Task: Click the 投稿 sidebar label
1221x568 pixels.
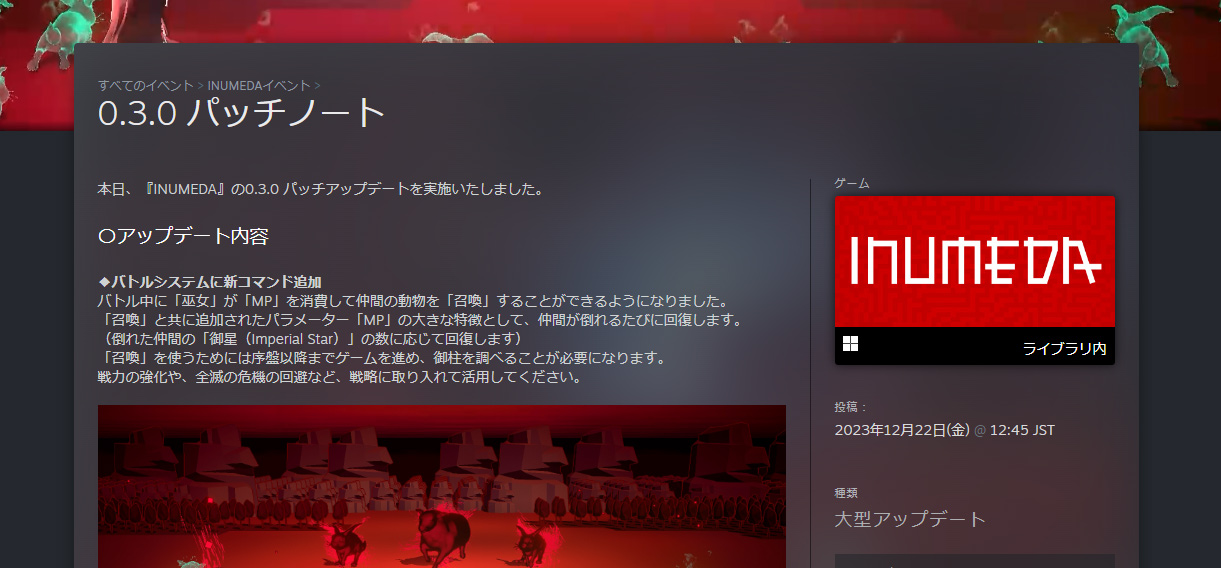Action: coord(850,407)
